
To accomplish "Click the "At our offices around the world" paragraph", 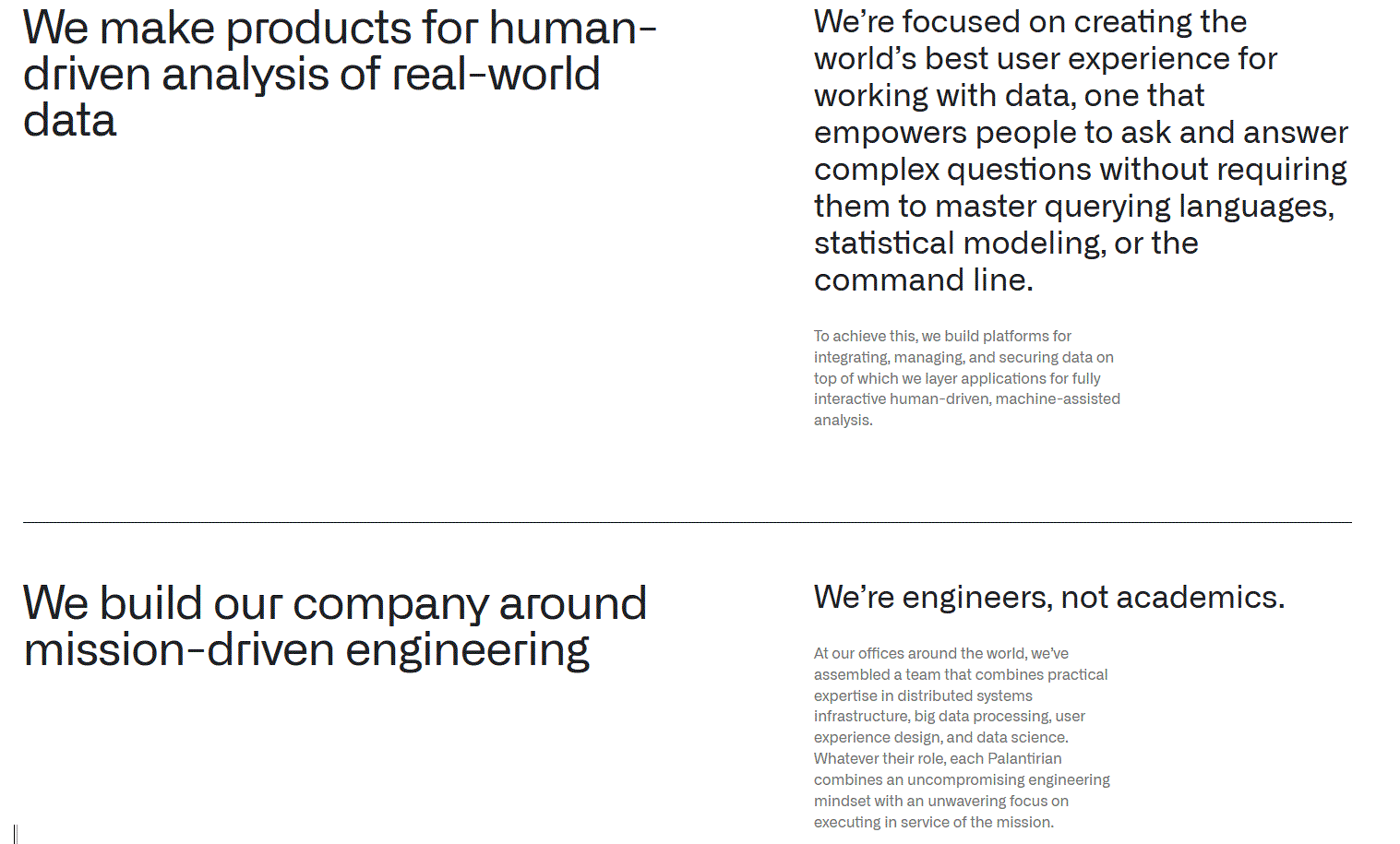I will pyautogui.click(x=962, y=737).
